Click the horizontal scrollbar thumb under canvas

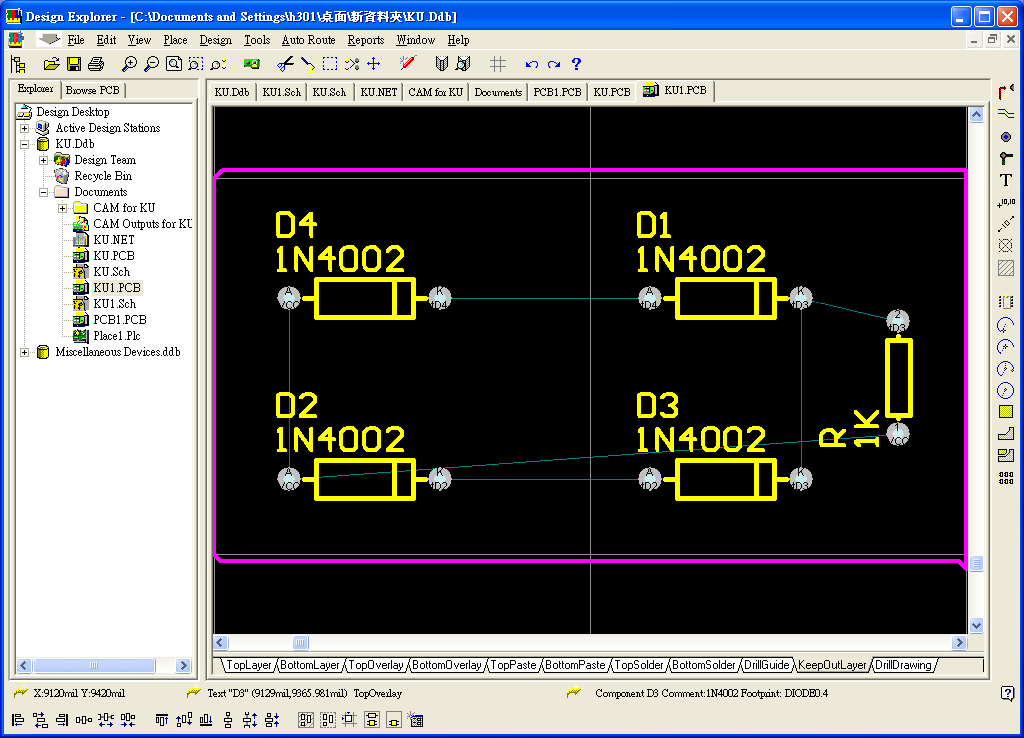coord(300,643)
